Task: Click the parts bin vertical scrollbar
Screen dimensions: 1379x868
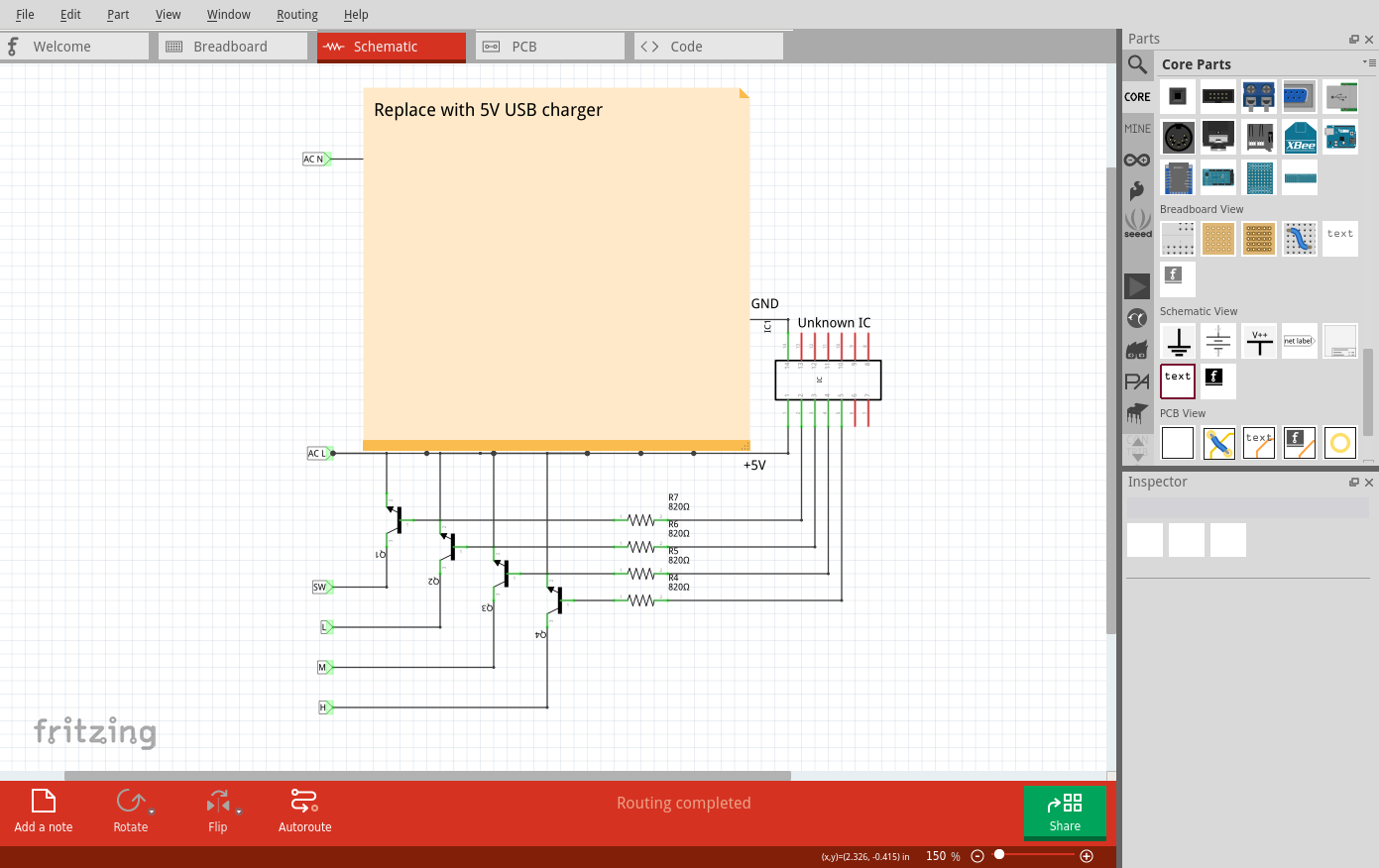Action: (1368, 392)
